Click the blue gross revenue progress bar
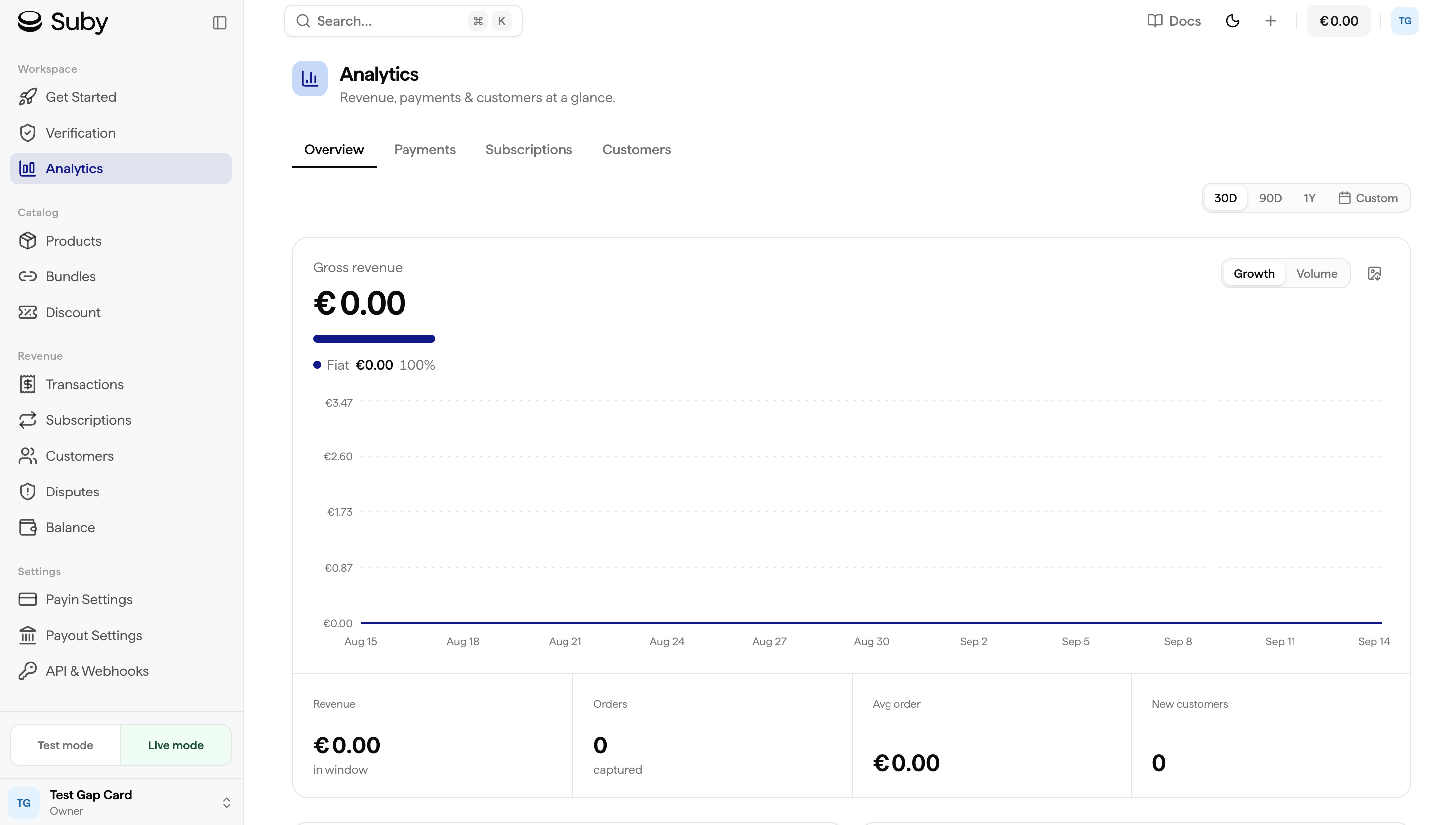This screenshot has height=825, width=1456. (x=374, y=339)
